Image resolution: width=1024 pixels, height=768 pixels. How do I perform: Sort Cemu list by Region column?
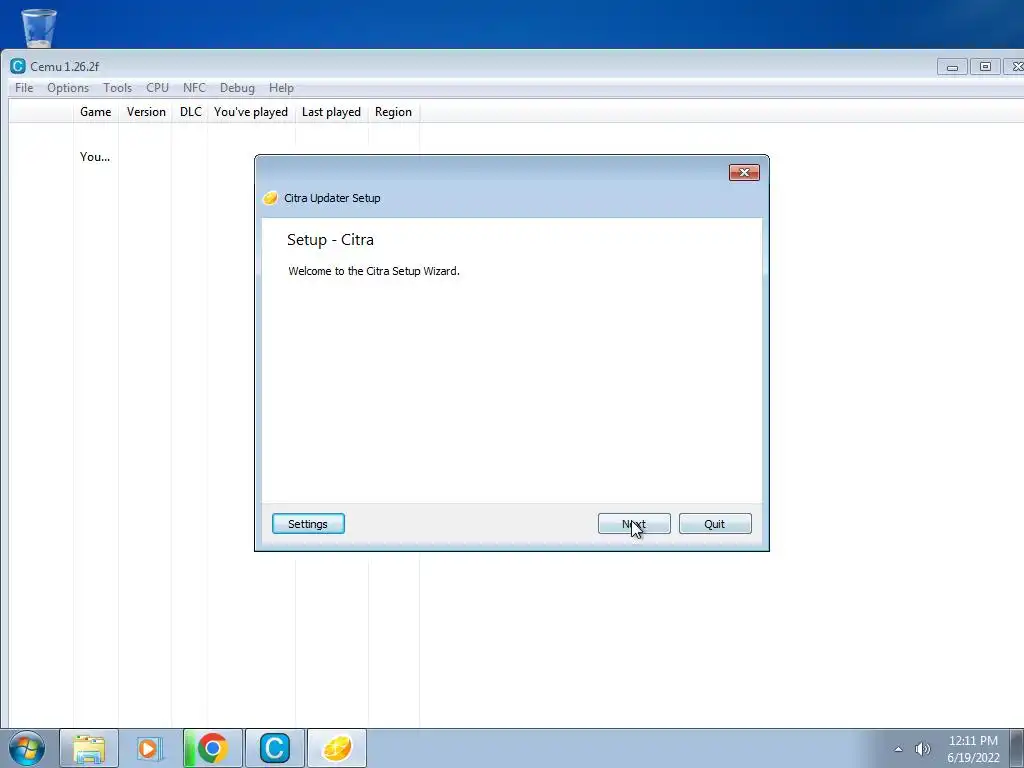(393, 112)
